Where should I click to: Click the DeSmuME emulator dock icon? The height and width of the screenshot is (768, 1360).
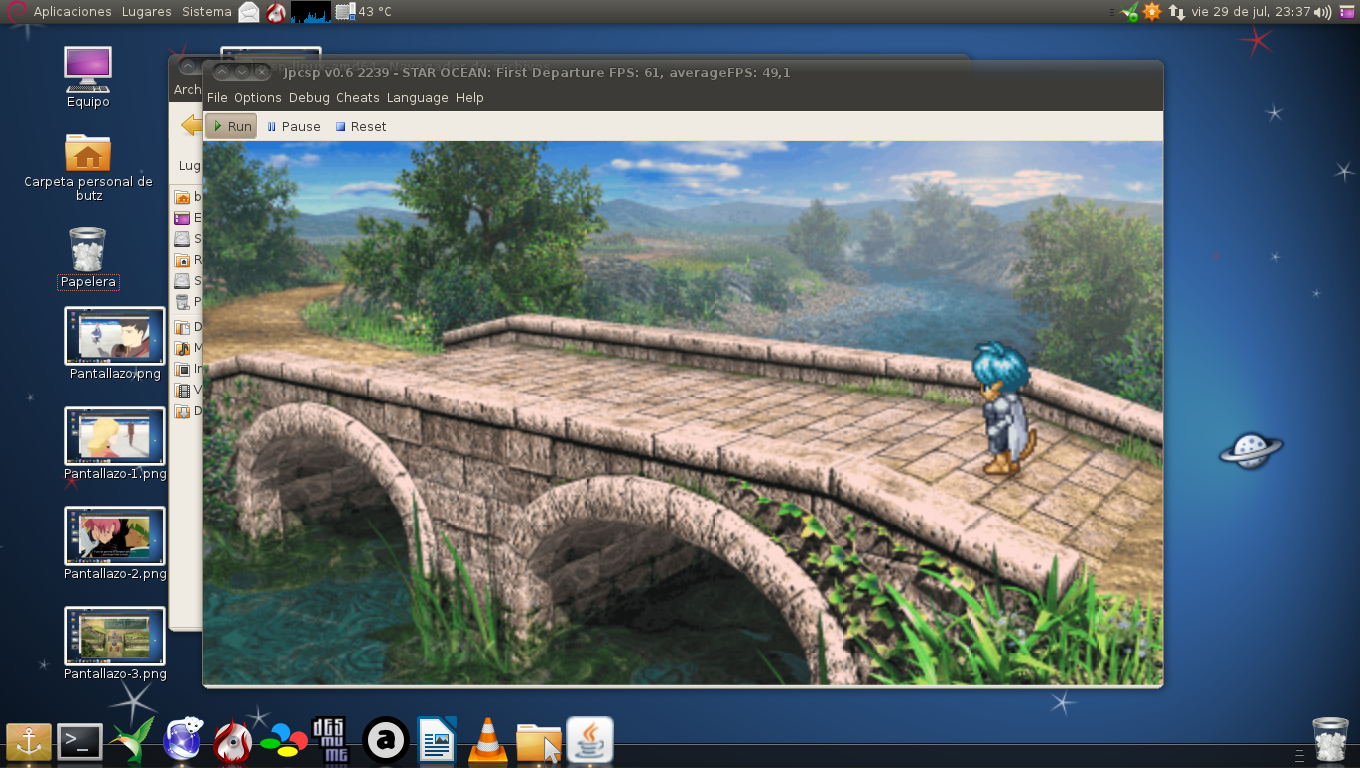pyautogui.click(x=330, y=741)
